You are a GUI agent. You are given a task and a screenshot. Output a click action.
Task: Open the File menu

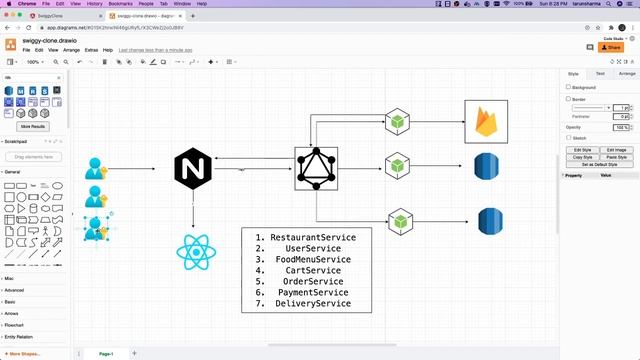26,50
